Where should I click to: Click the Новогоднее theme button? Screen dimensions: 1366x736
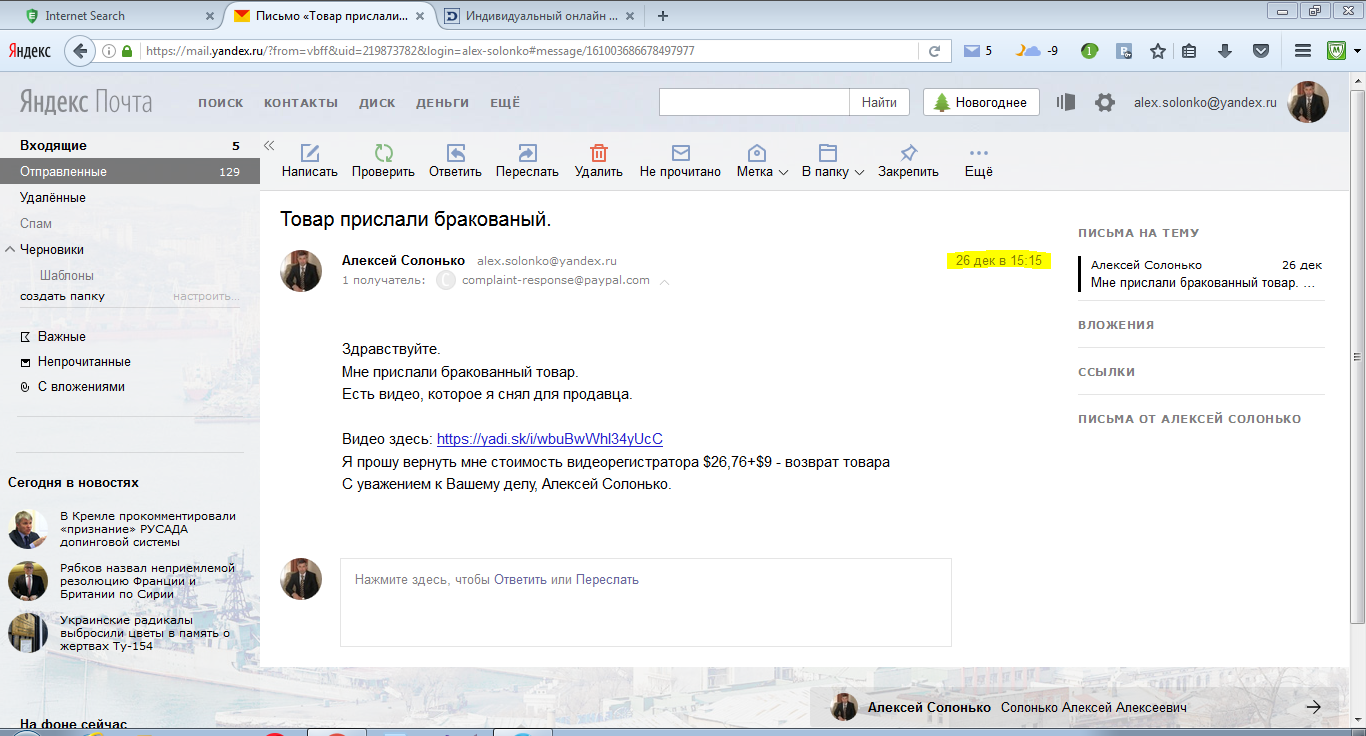click(x=981, y=102)
